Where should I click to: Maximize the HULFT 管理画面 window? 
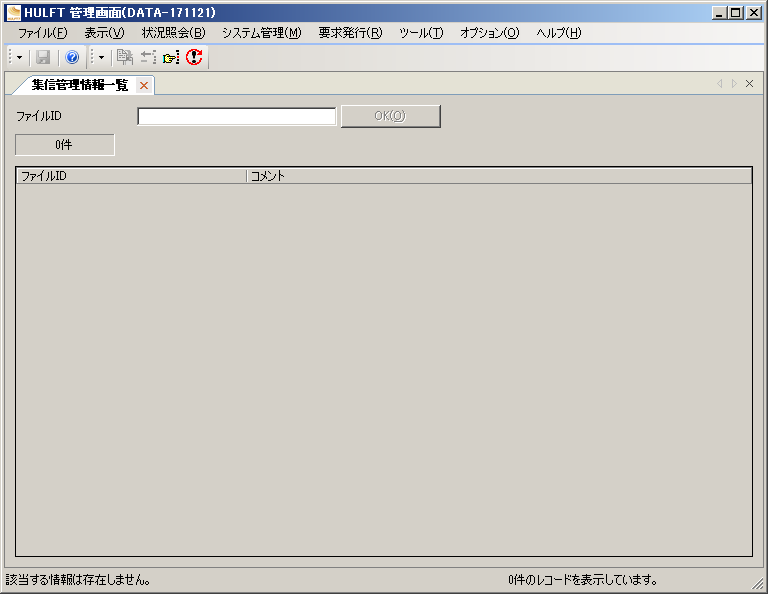(736, 13)
